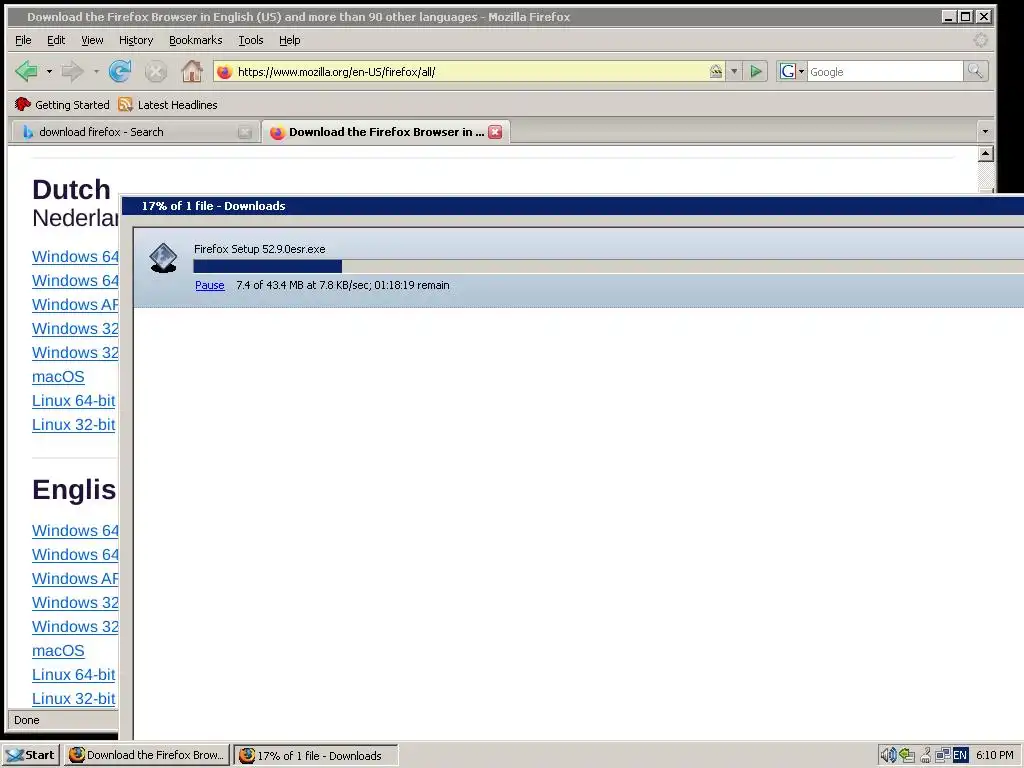Switch to Downloads window taskbar button
The width and height of the screenshot is (1024, 768).
[x=316, y=755]
